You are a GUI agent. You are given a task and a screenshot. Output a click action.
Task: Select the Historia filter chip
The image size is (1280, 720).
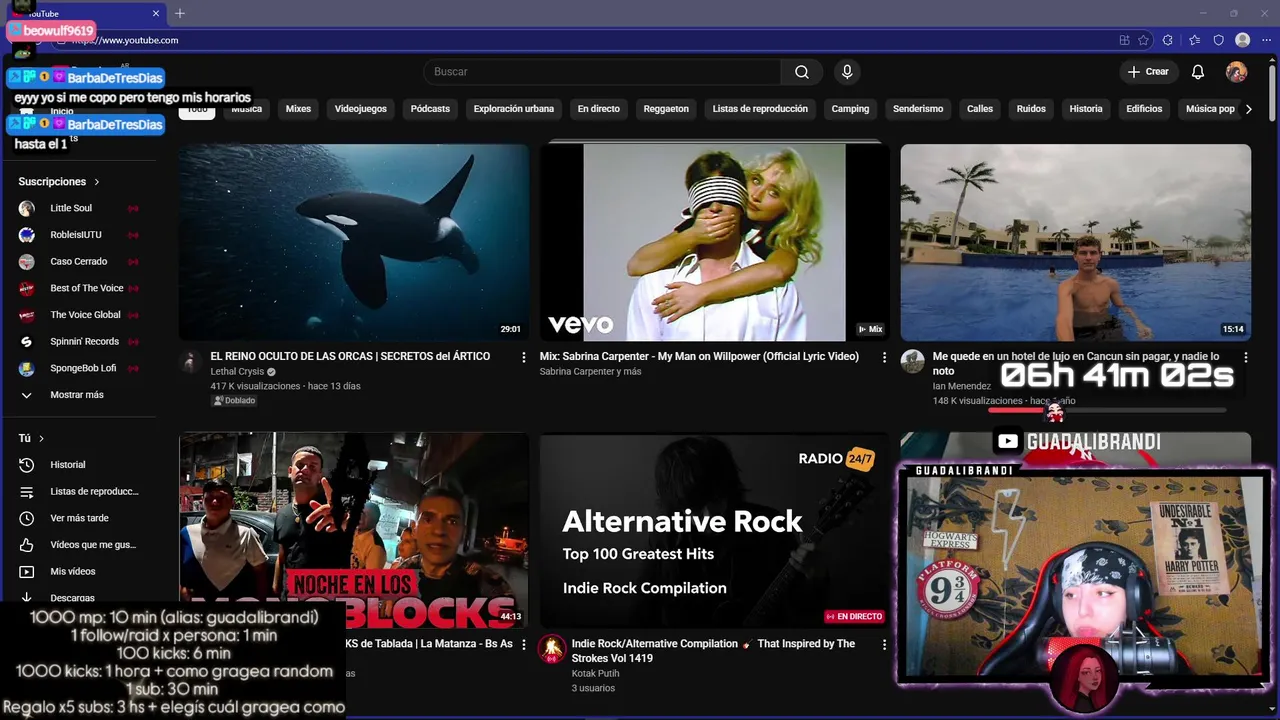tap(1086, 109)
